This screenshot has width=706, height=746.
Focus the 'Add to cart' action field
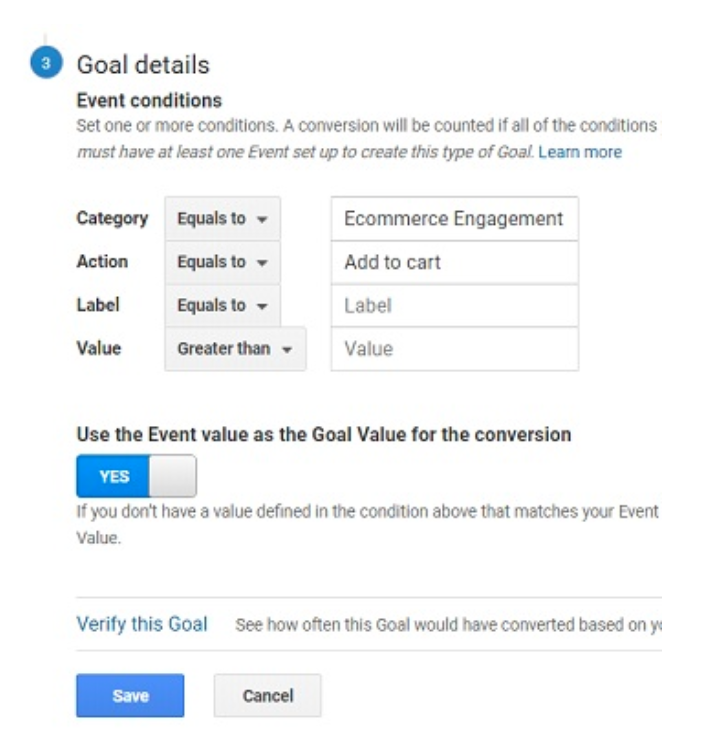(x=454, y=262)
